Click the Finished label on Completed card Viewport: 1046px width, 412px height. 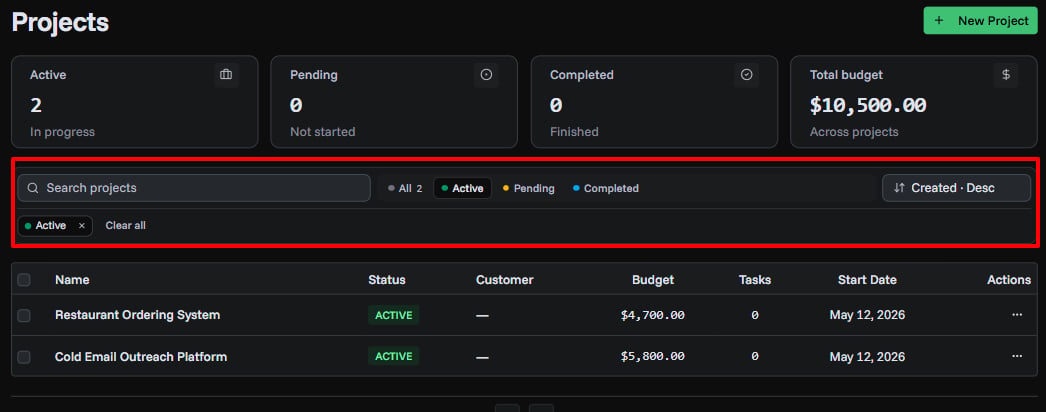574,132
